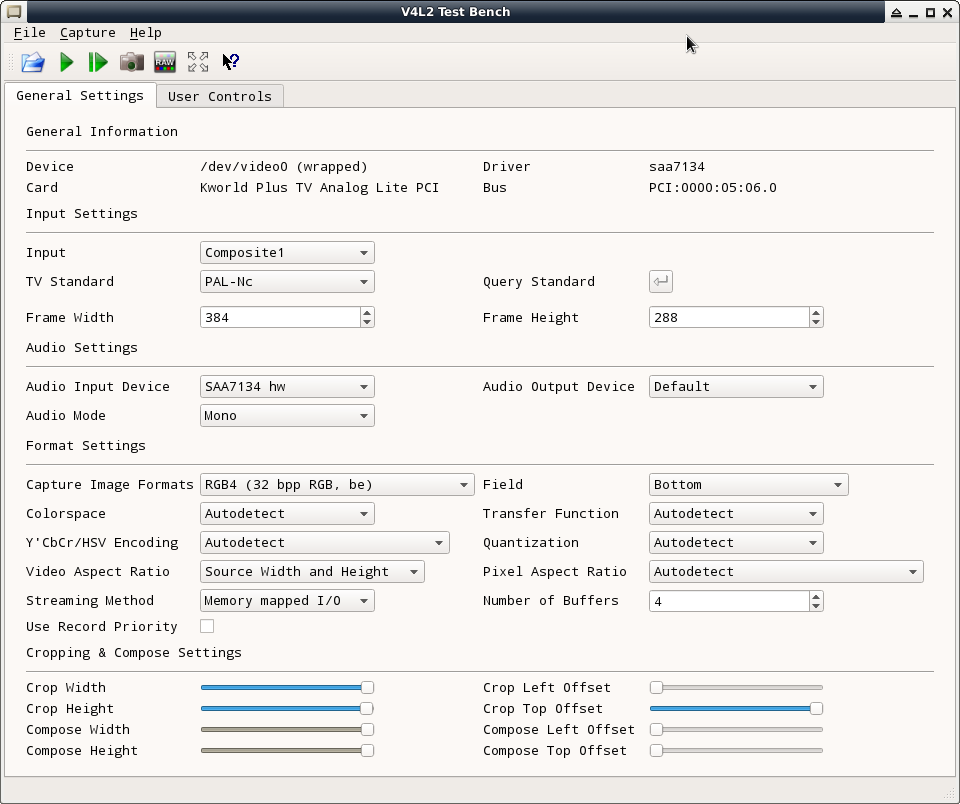The image size is (960, 804).
Task: Open the Field dropdown showing Bottom
Action: click(748, 485)
